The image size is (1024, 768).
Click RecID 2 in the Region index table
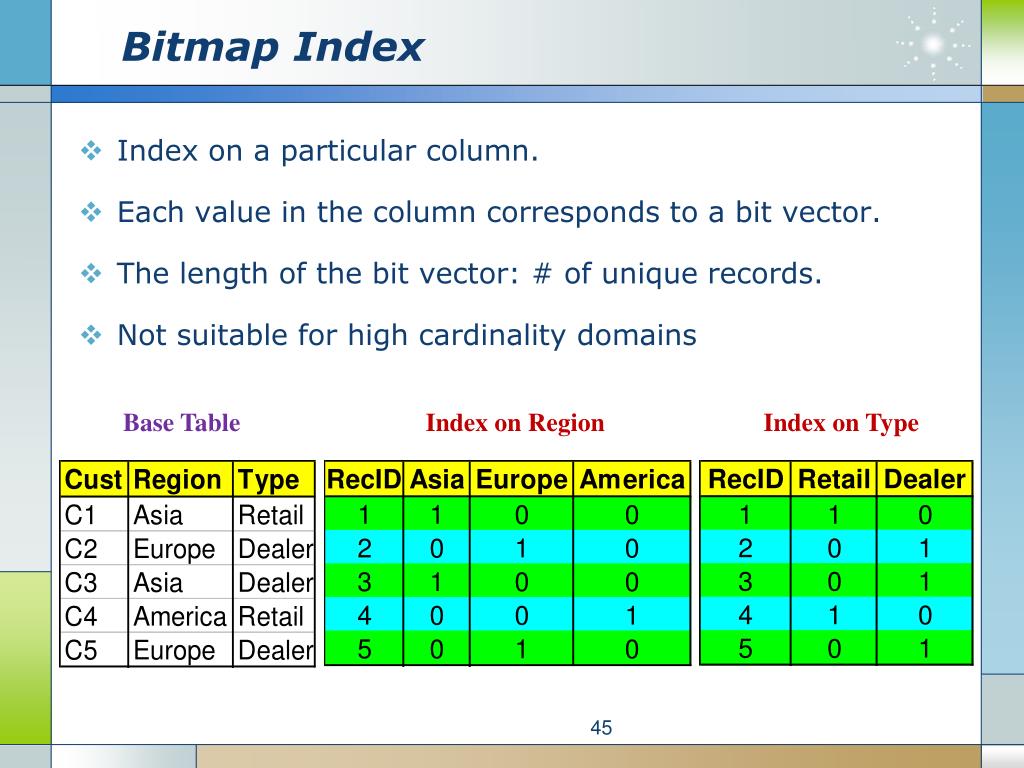(364, 548)
